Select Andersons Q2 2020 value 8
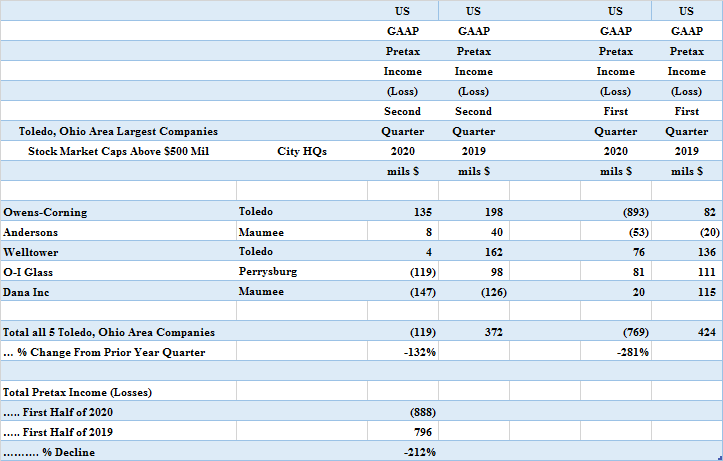The height and width of the screenshot is (461, 723). tap(429, 232)
